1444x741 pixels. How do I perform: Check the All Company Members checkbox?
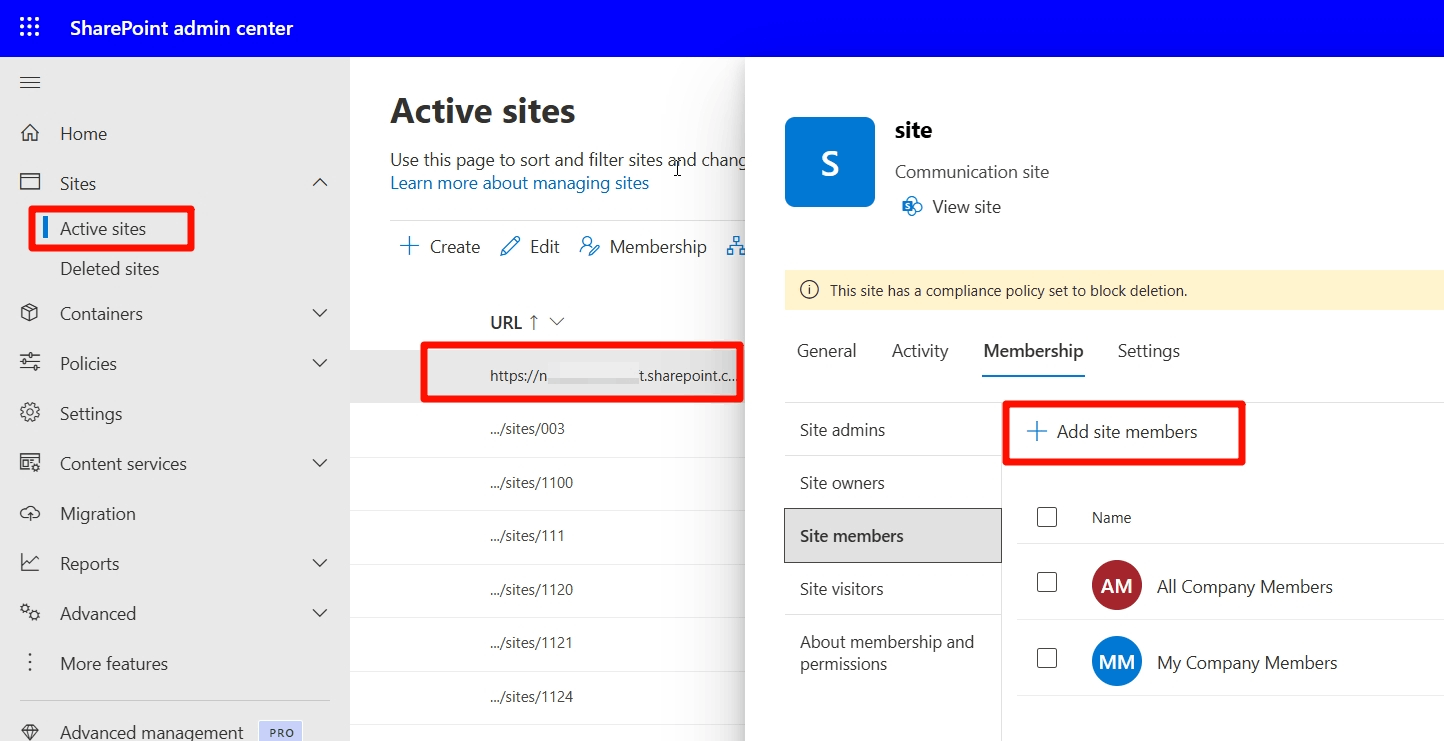click(x=1047, y=582)
